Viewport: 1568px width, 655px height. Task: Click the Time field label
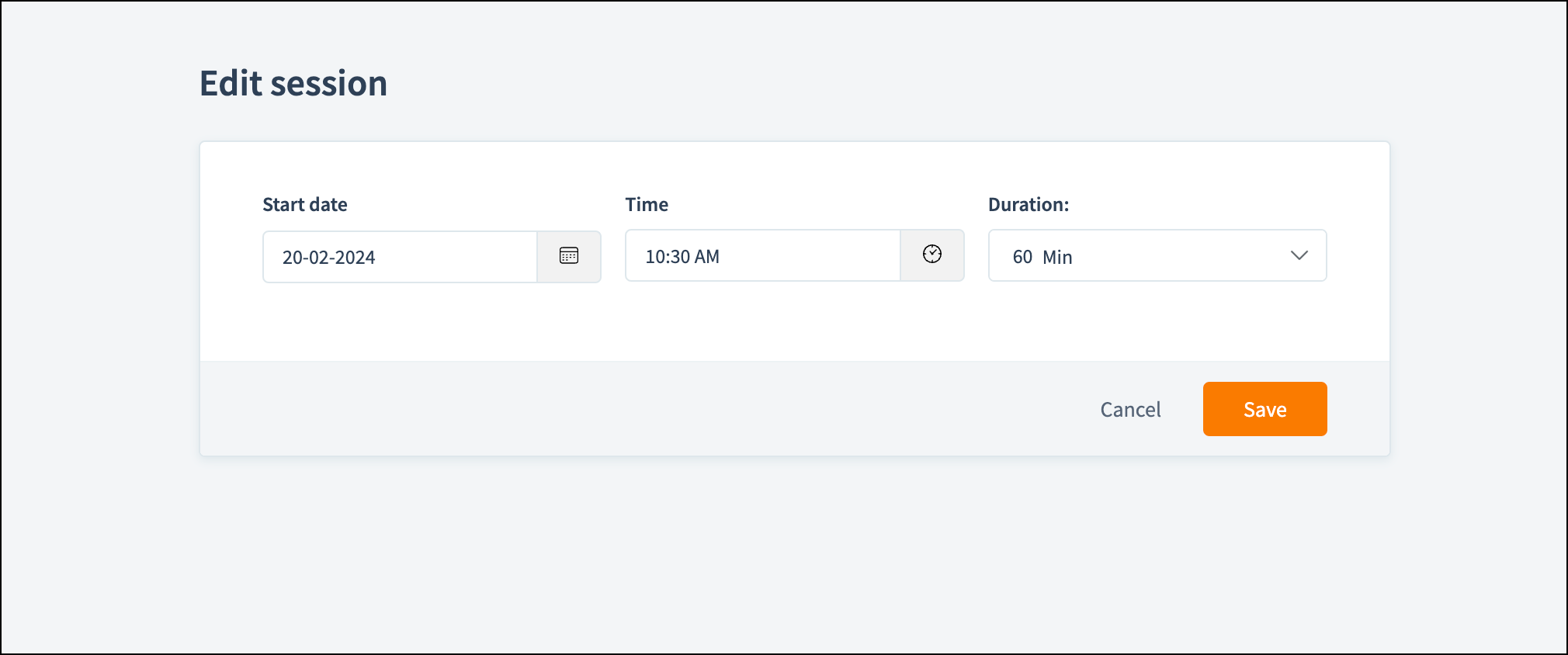647,205
